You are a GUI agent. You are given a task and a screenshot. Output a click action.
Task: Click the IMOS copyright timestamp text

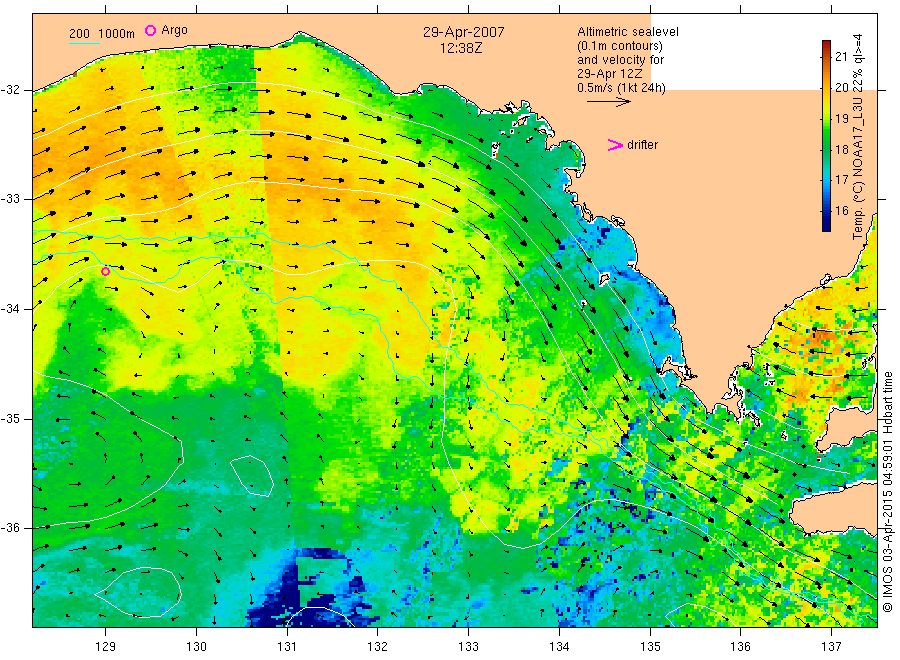[x=887, y=491]
